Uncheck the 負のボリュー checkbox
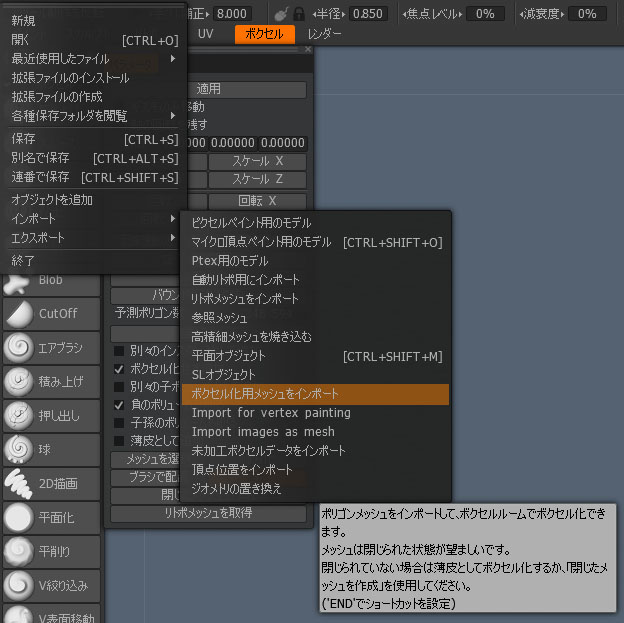Viewport: 624px width, 623px height. [119, 405]
